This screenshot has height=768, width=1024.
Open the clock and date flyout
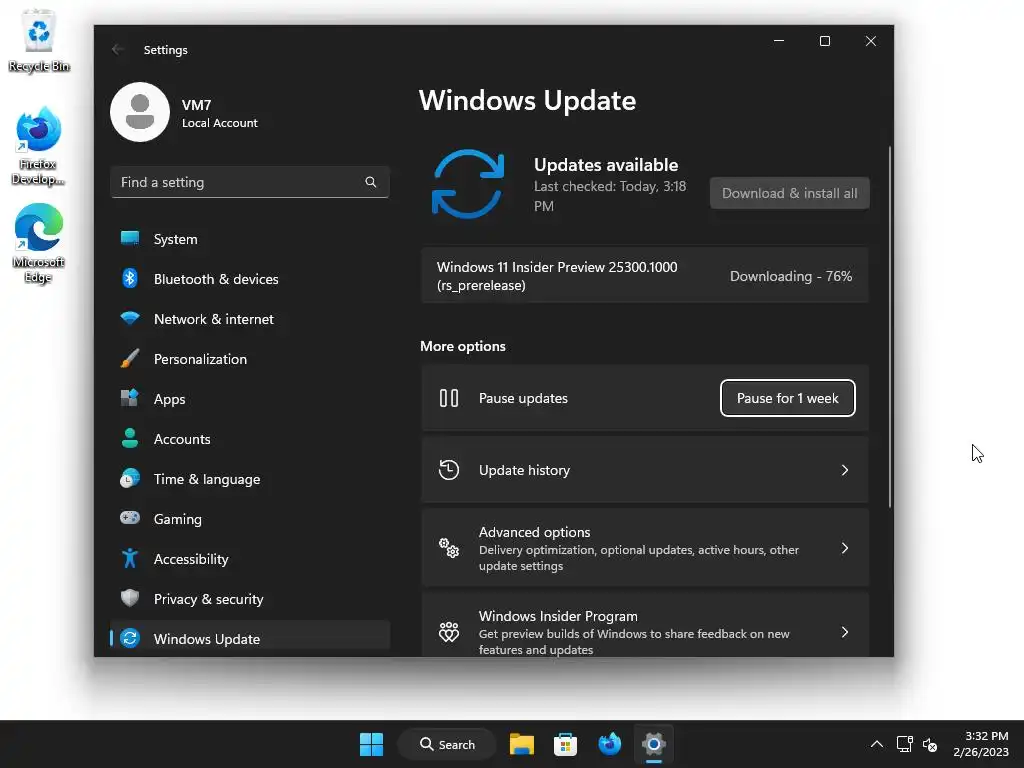click(x=980, y=744)
